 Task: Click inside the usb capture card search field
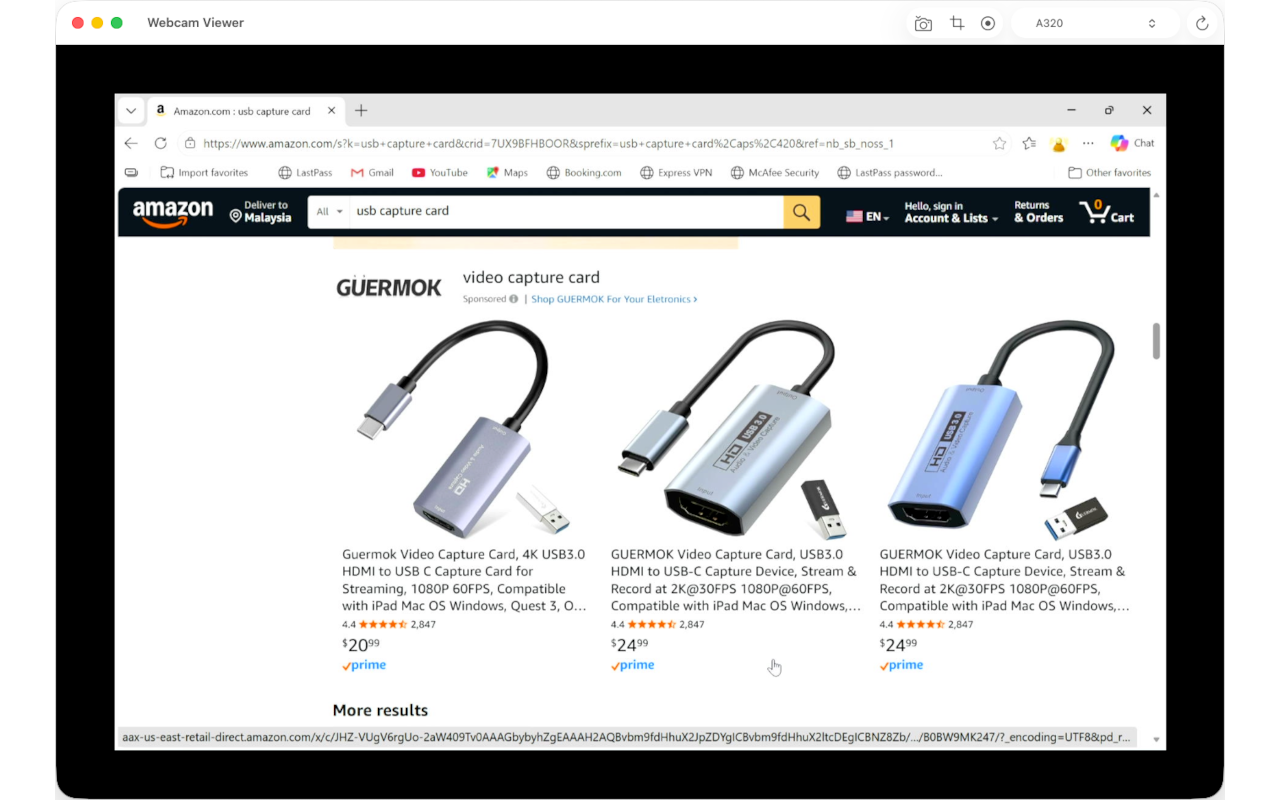coord(566,212)
